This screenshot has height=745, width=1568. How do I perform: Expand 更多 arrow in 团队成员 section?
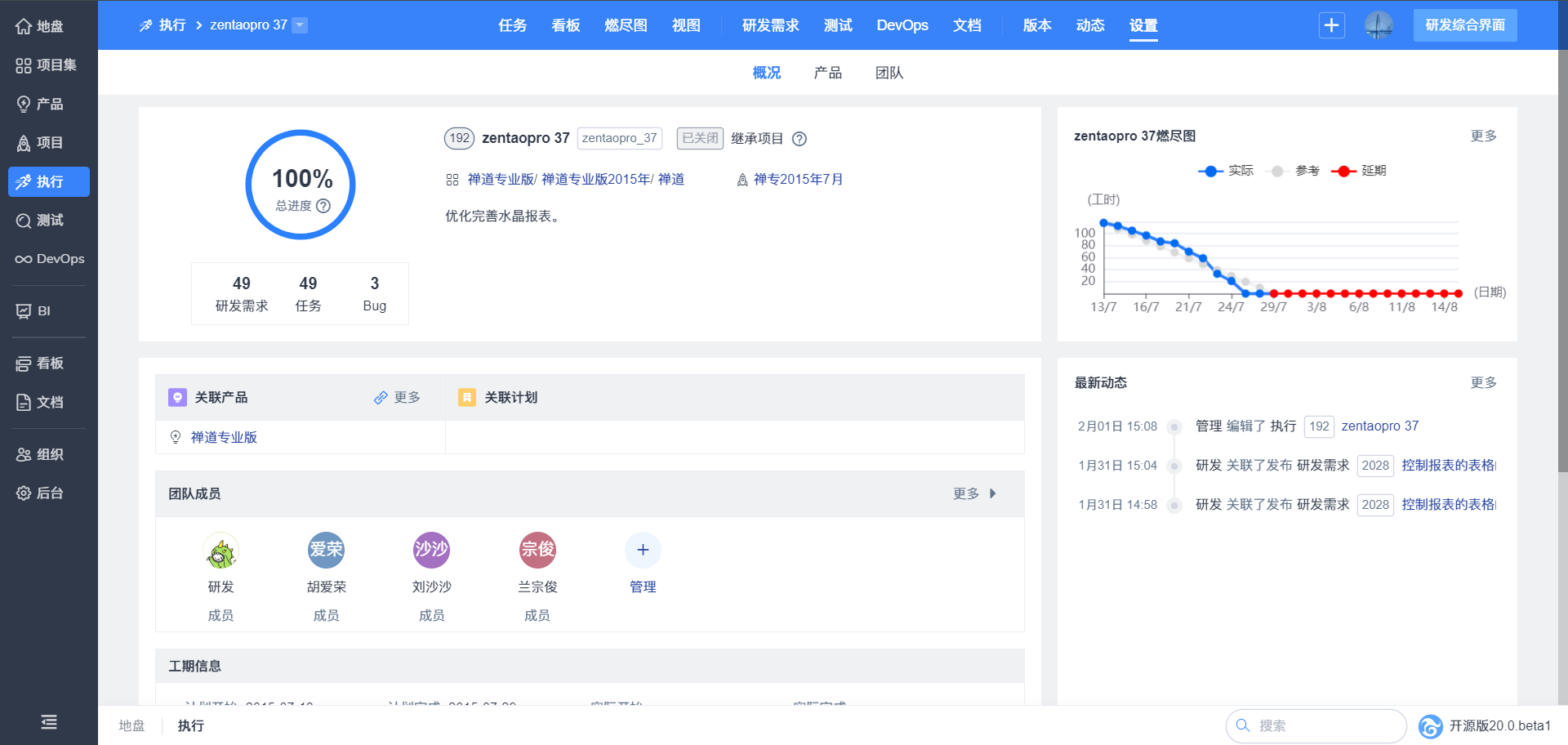[992, 493]
